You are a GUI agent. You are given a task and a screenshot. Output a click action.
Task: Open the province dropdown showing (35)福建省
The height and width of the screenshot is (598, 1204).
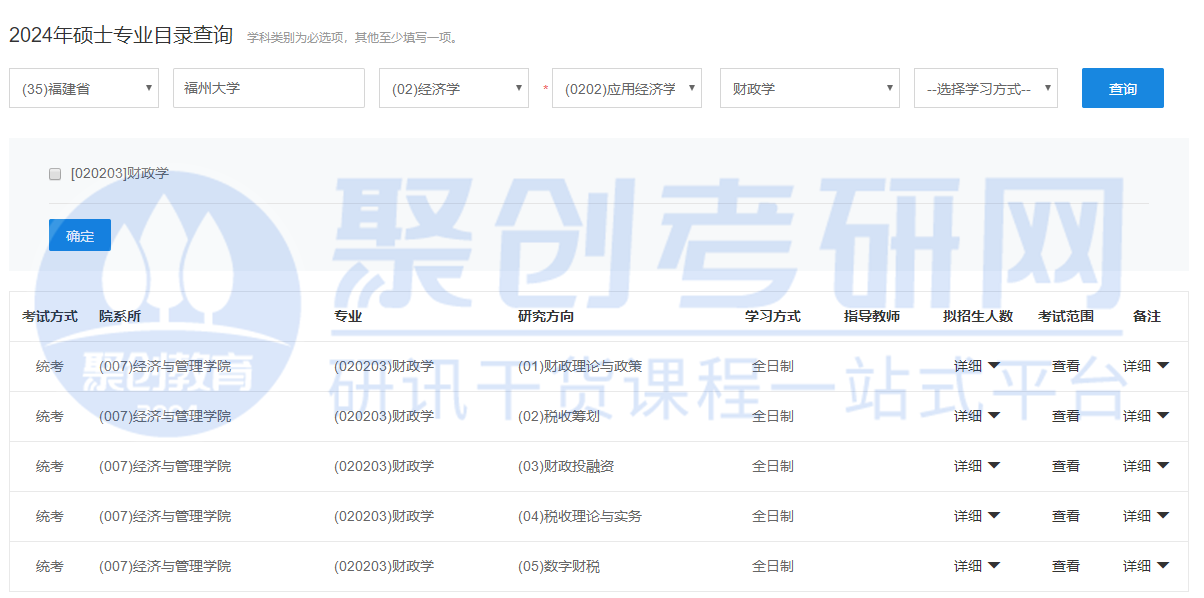[x=84, y=88]
